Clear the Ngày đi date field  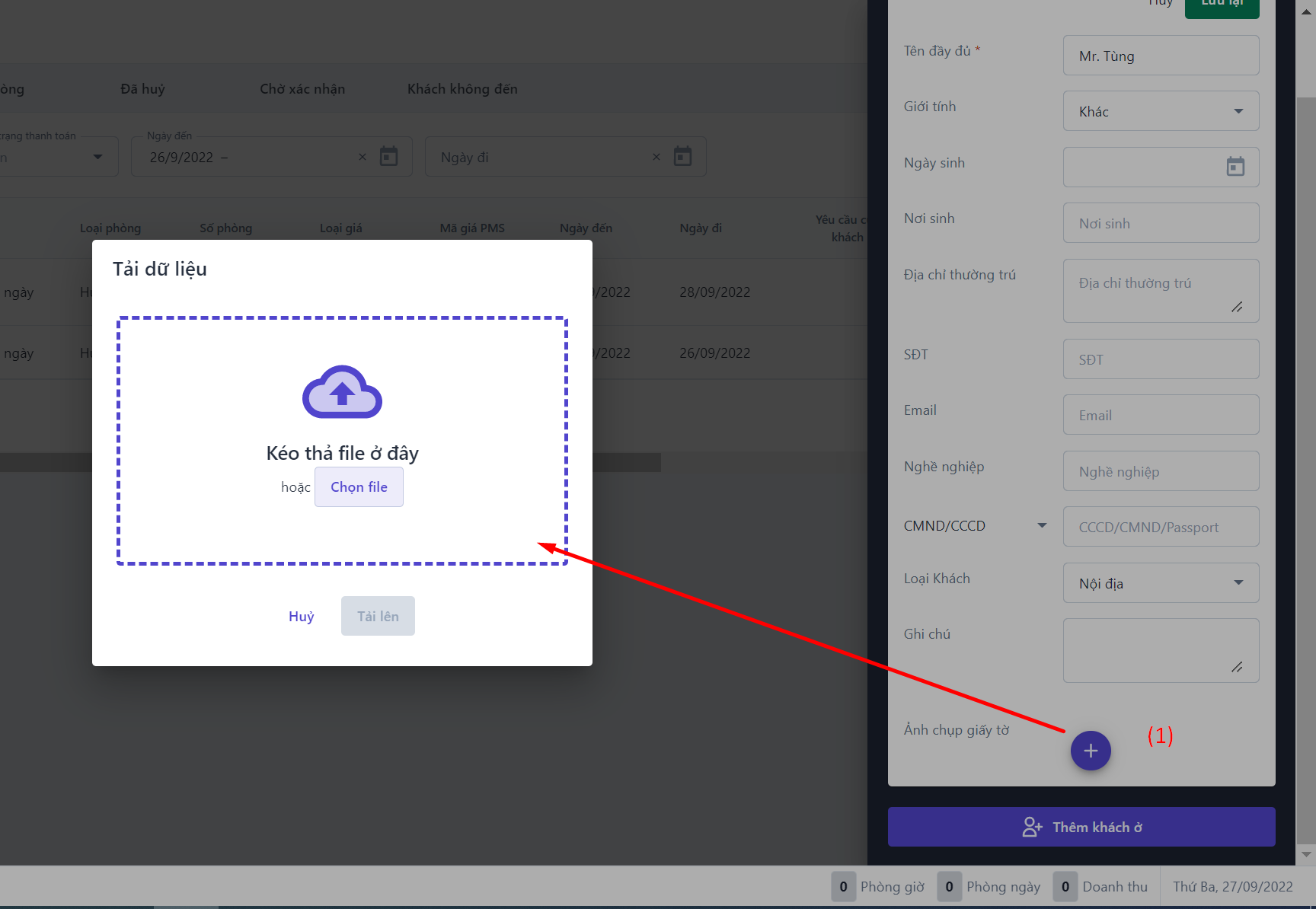656,157
